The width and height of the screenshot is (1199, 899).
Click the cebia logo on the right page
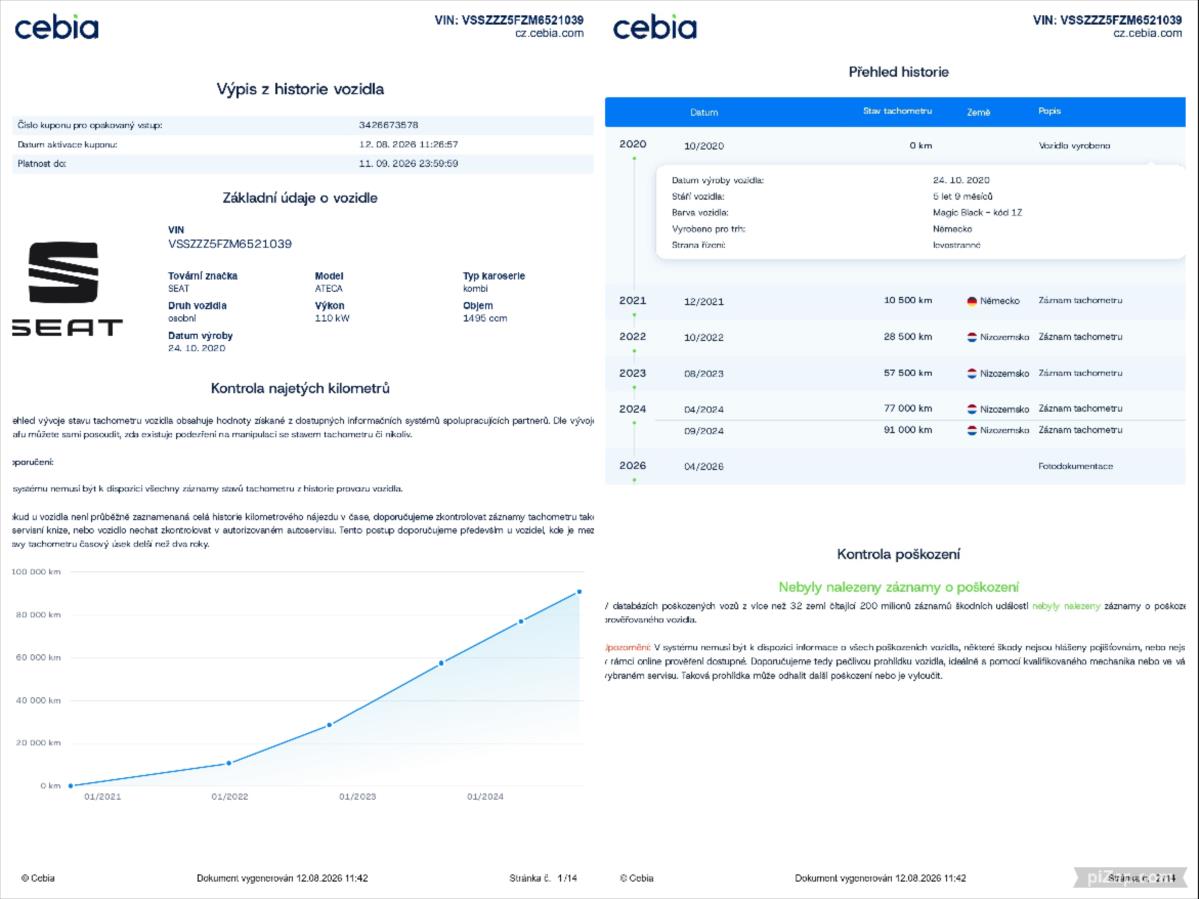coord(655,28)
